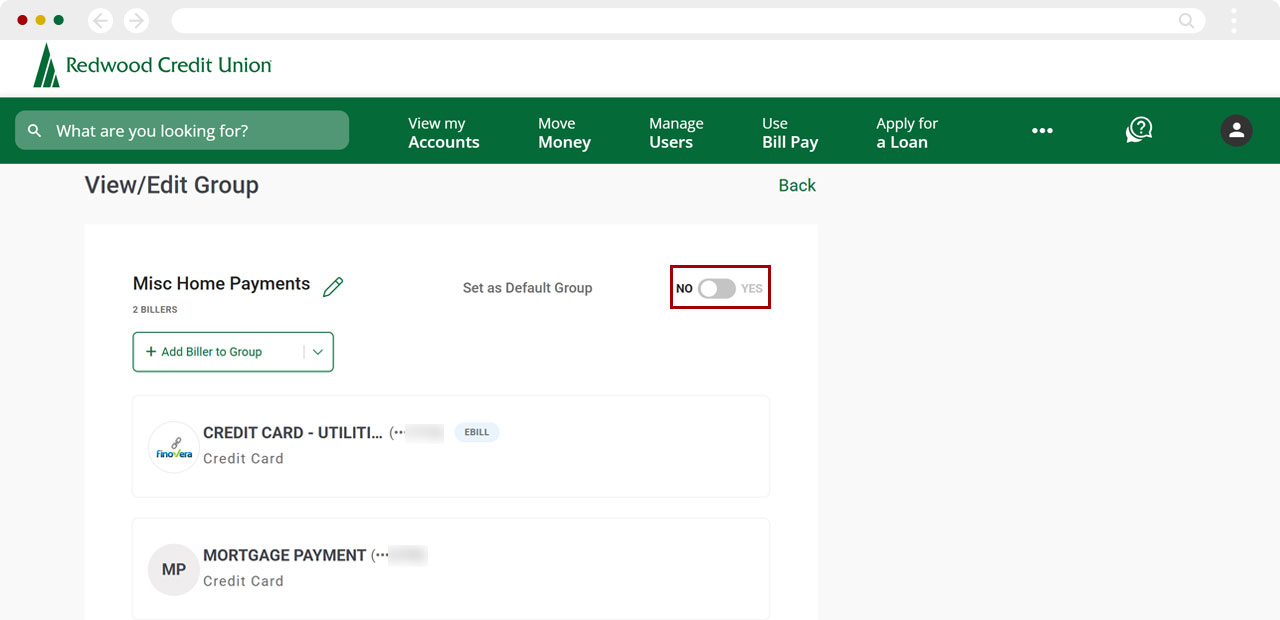The height and width of the screenshot is (620, 1280).
Task: Click the MP mortgage biller avatar
Action: point(174,569)
